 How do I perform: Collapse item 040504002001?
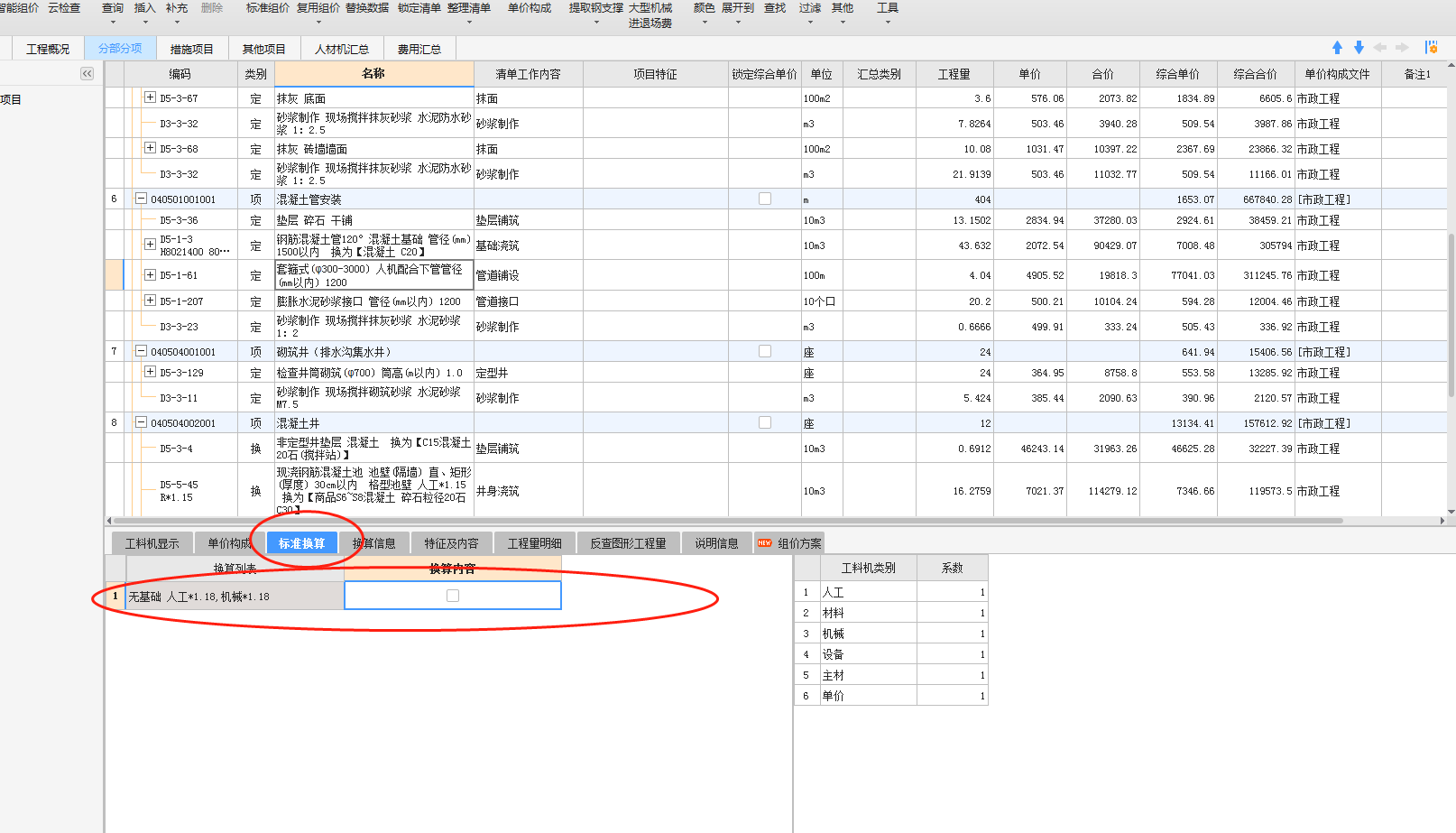[x=141, y=422]
